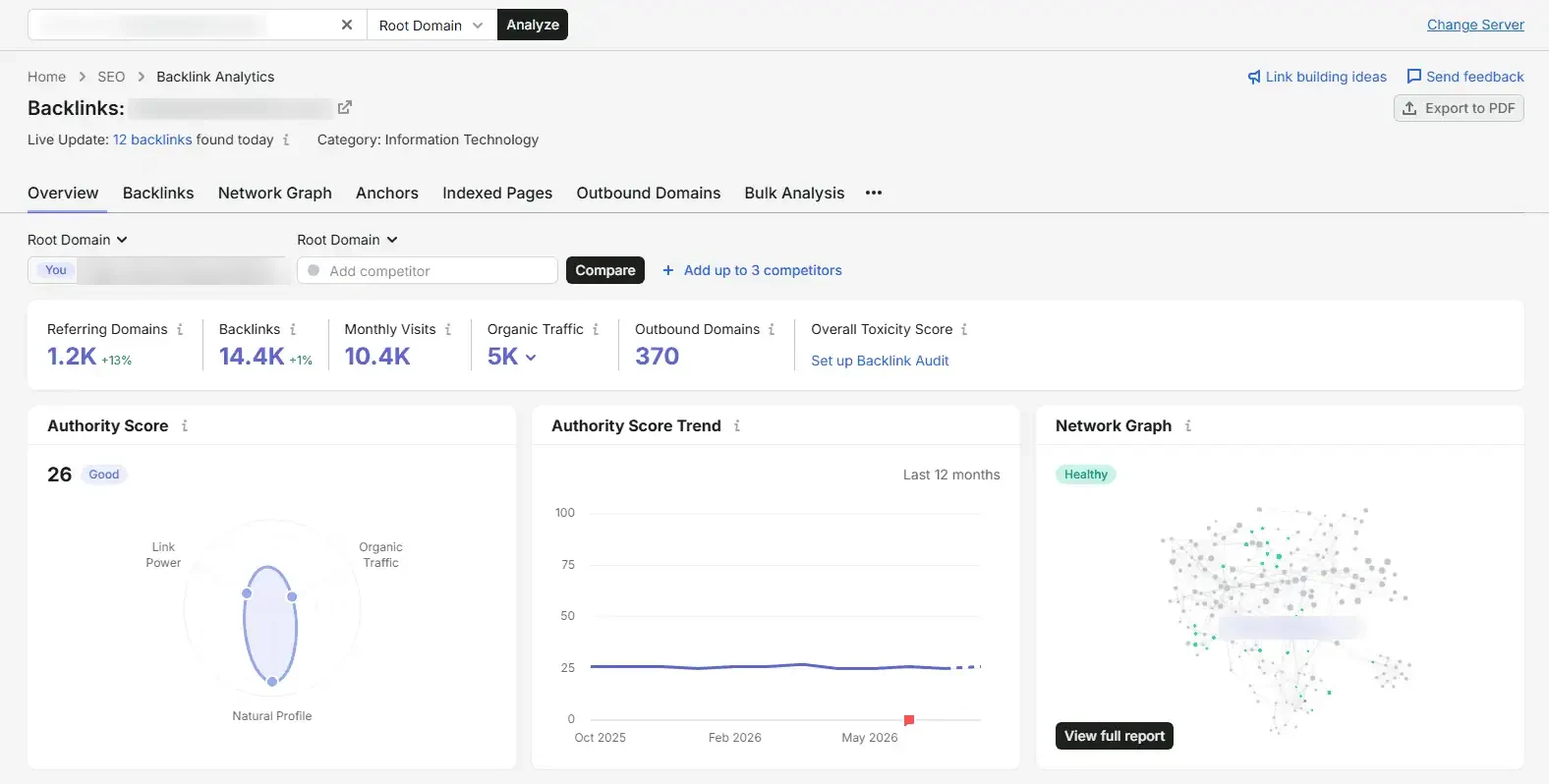Switch to the Backlinks tab
Screen dimensions: 1549x784
(x=158, y=193)
